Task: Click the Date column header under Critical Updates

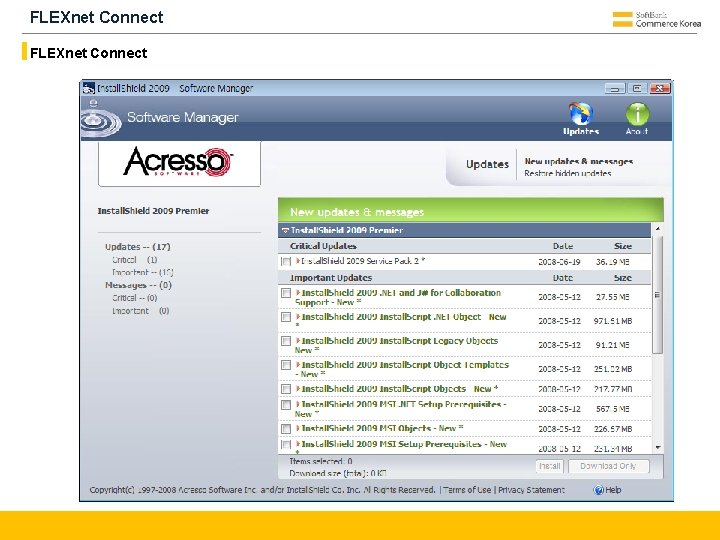Action: (562, 246)
